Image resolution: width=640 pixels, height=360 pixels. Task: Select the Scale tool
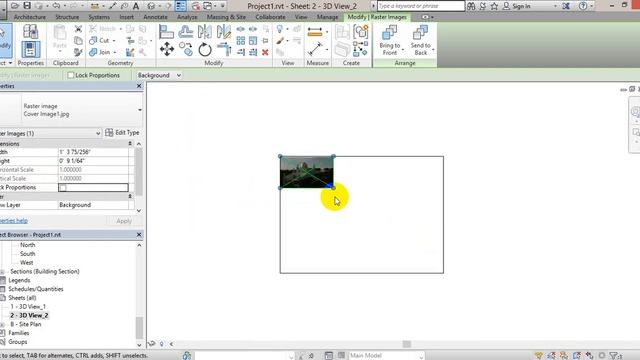253,40
